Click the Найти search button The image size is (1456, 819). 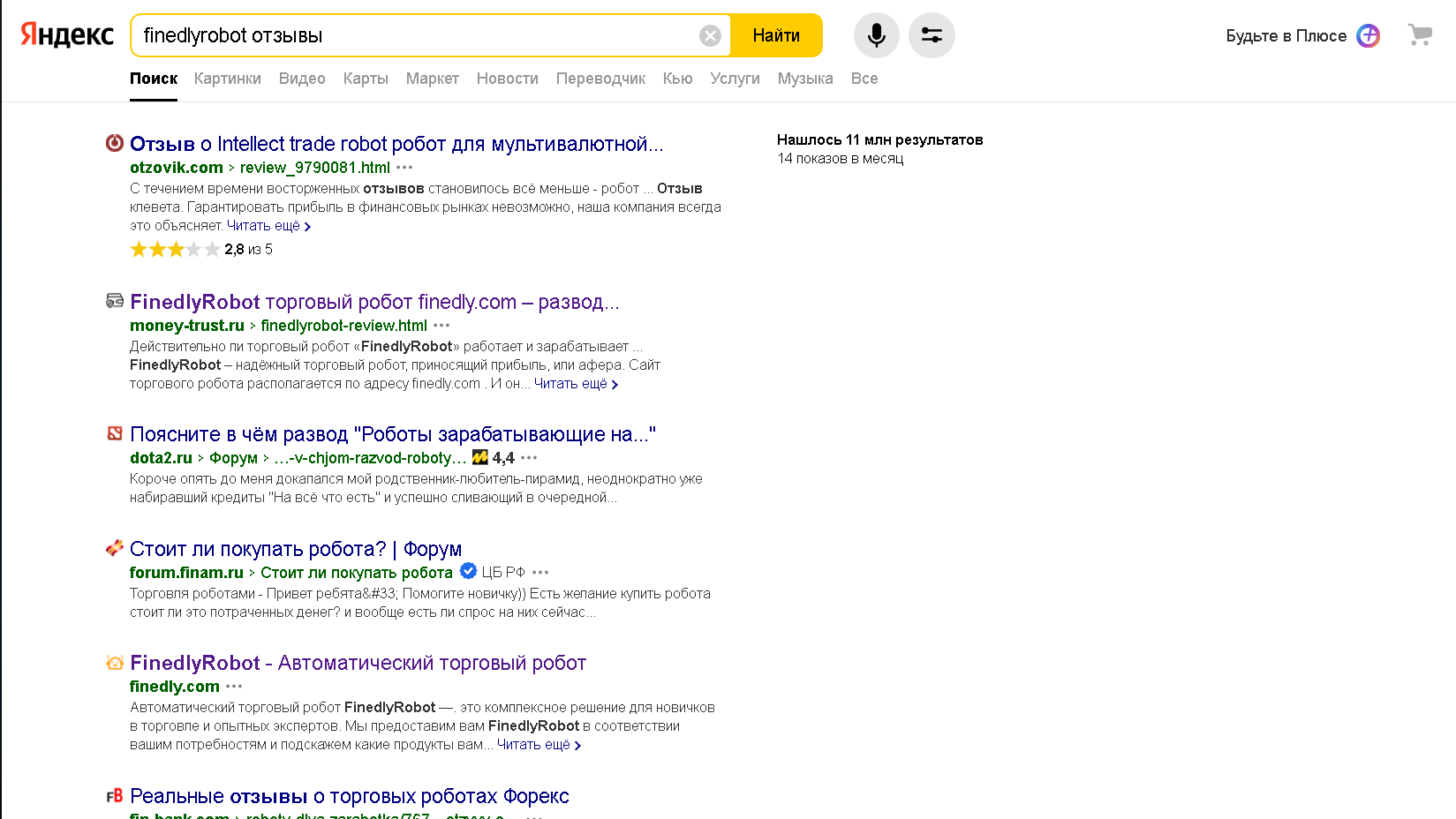pos(776,35)
